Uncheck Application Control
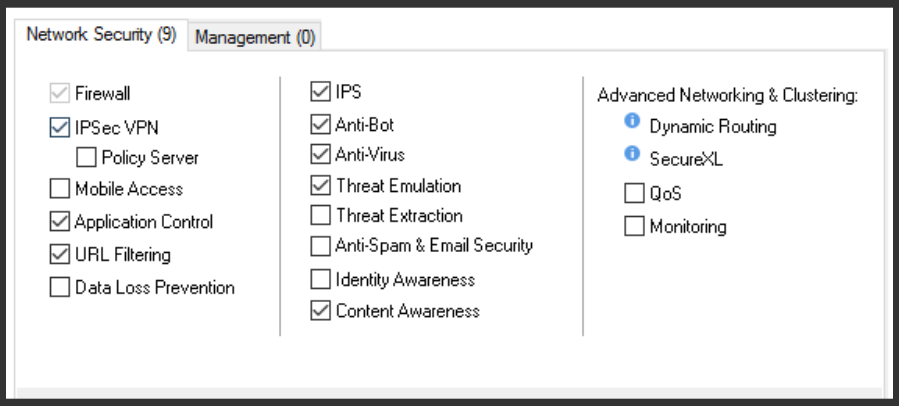899x406 pixels. 59,221
